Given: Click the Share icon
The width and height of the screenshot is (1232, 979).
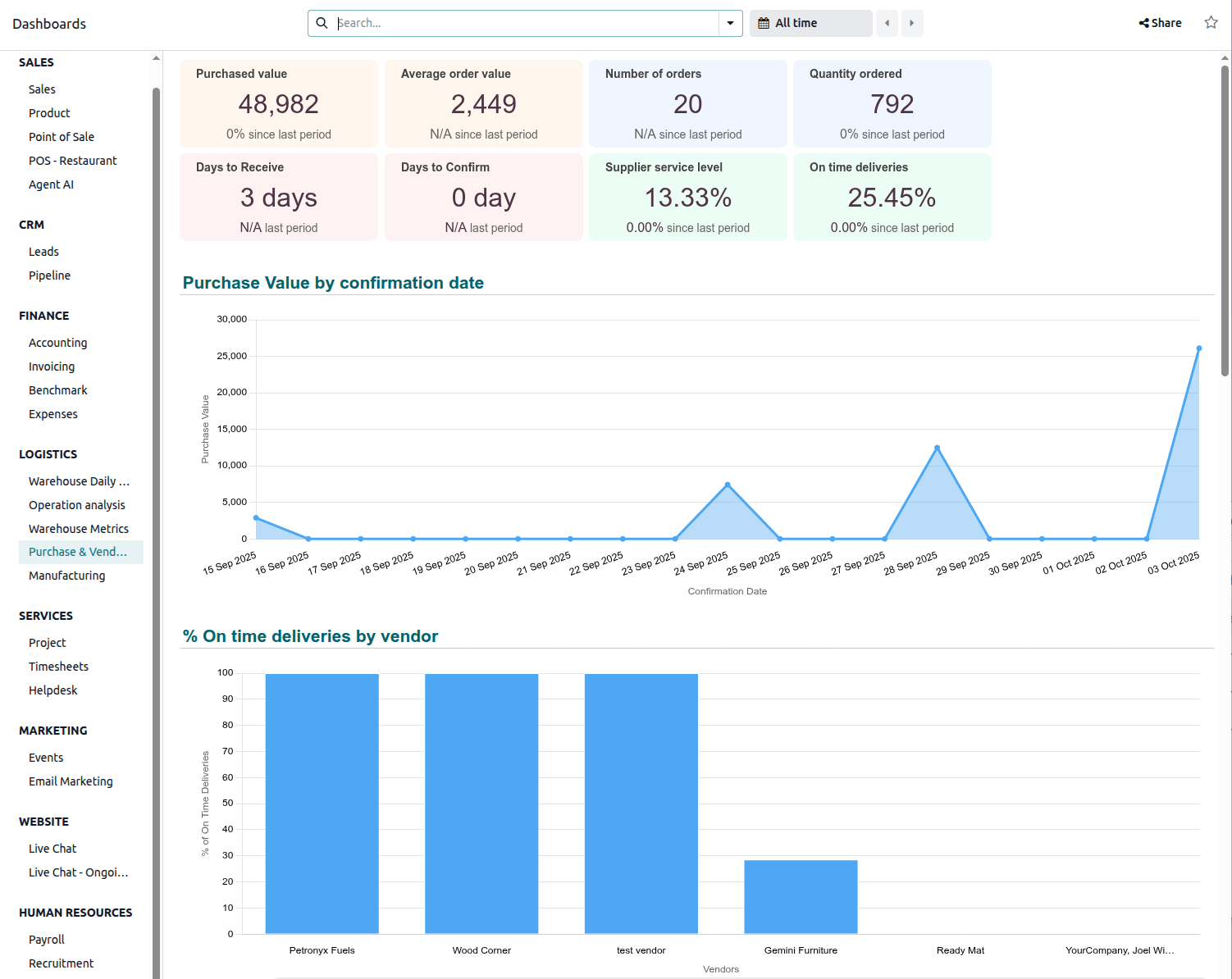Looking at the screenshot, I should [1159, 22].
